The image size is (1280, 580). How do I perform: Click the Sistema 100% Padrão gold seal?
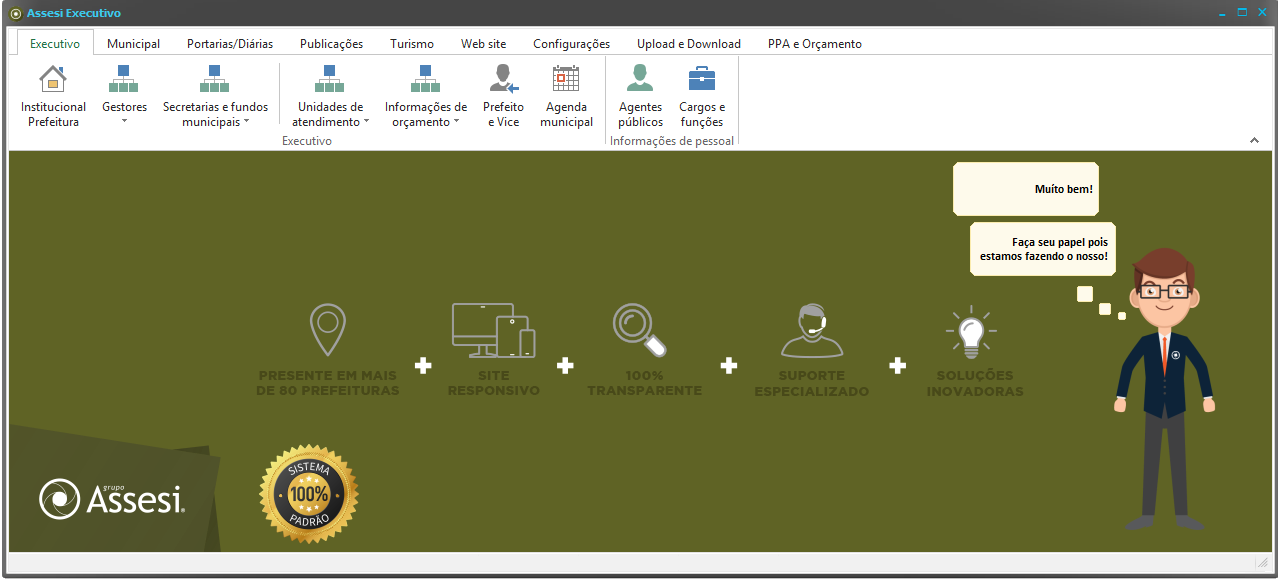[x=309, y=494]
